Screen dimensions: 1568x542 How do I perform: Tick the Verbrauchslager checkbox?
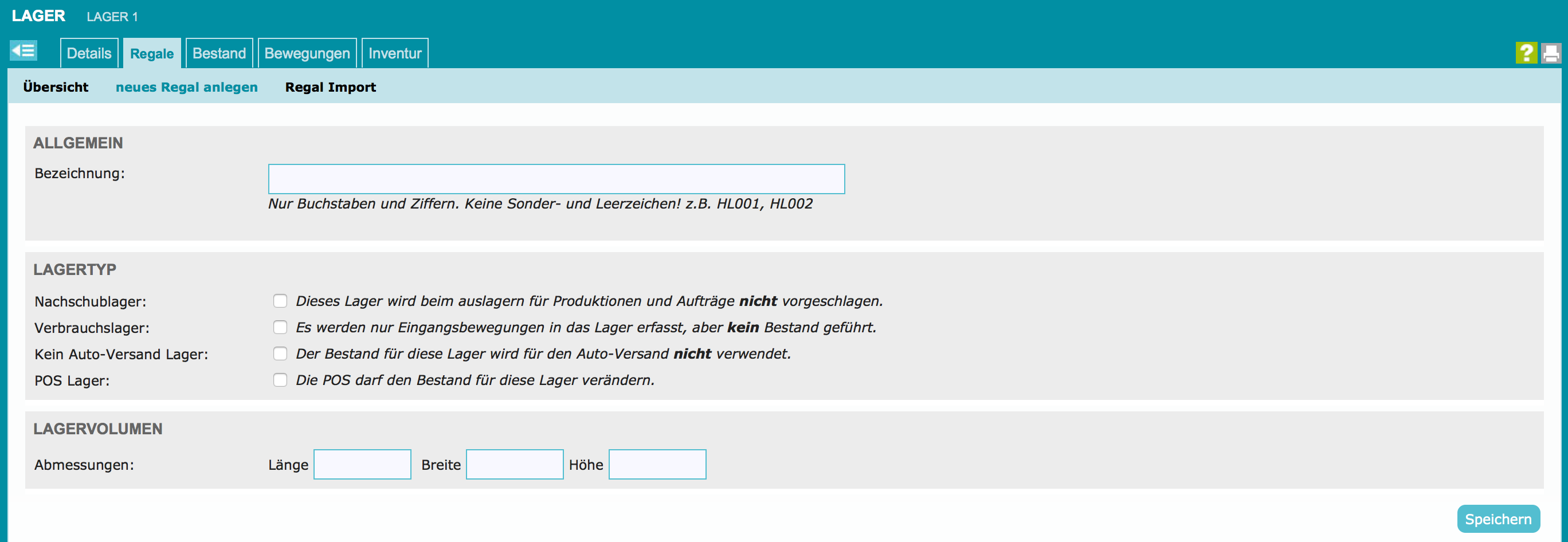pos(280,327)
